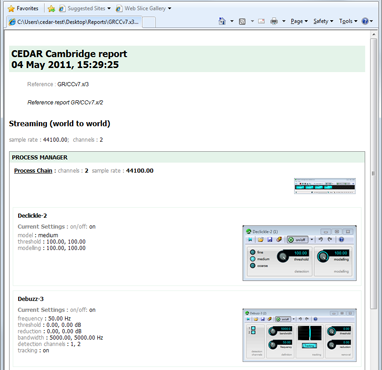Click the Print icon in command bar
The height and width of the screenshot is (370, 382).
274,21
